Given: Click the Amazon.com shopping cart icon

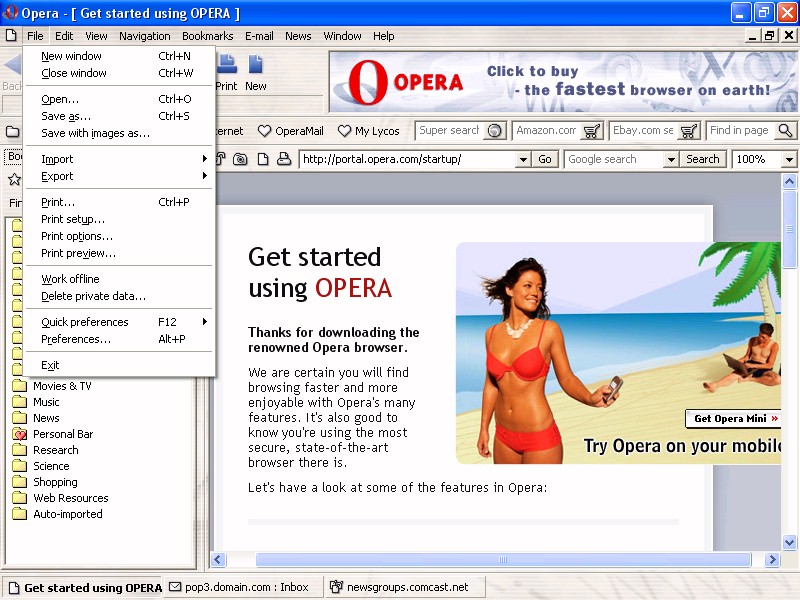Looking at the screenshot, I should [x=592, y=131].
